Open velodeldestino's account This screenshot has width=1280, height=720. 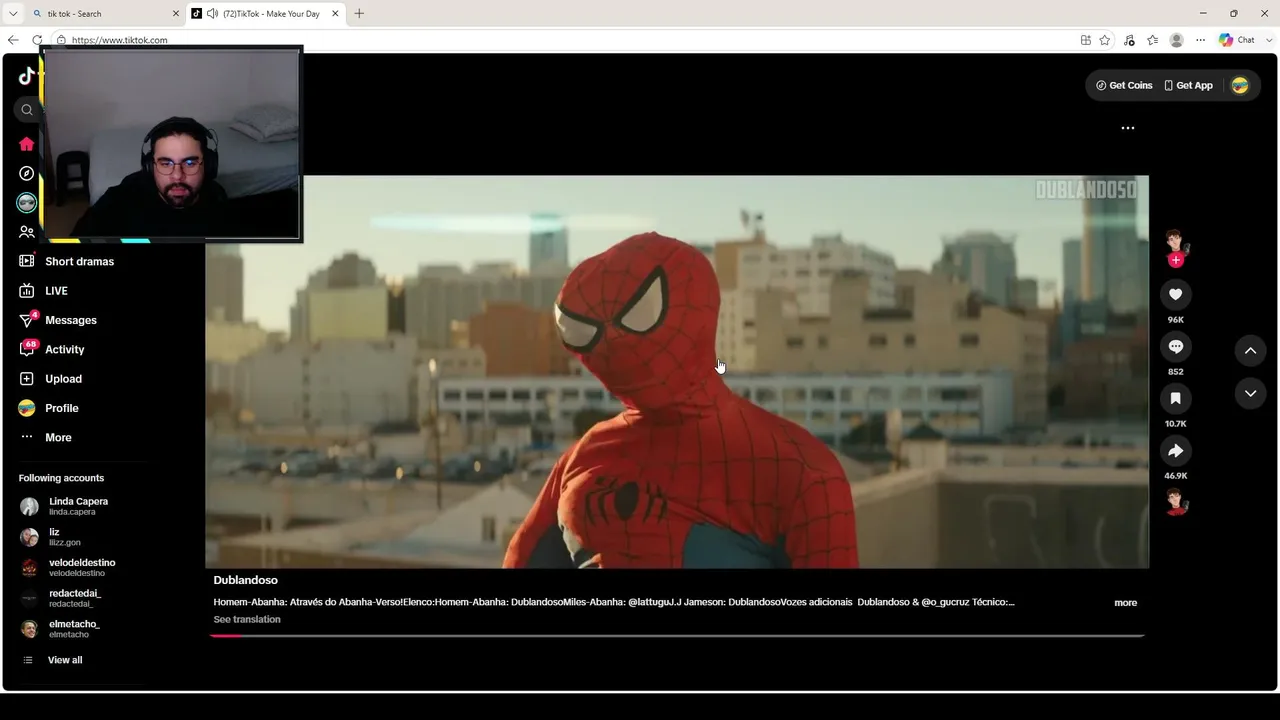click(x=68, y=568)
